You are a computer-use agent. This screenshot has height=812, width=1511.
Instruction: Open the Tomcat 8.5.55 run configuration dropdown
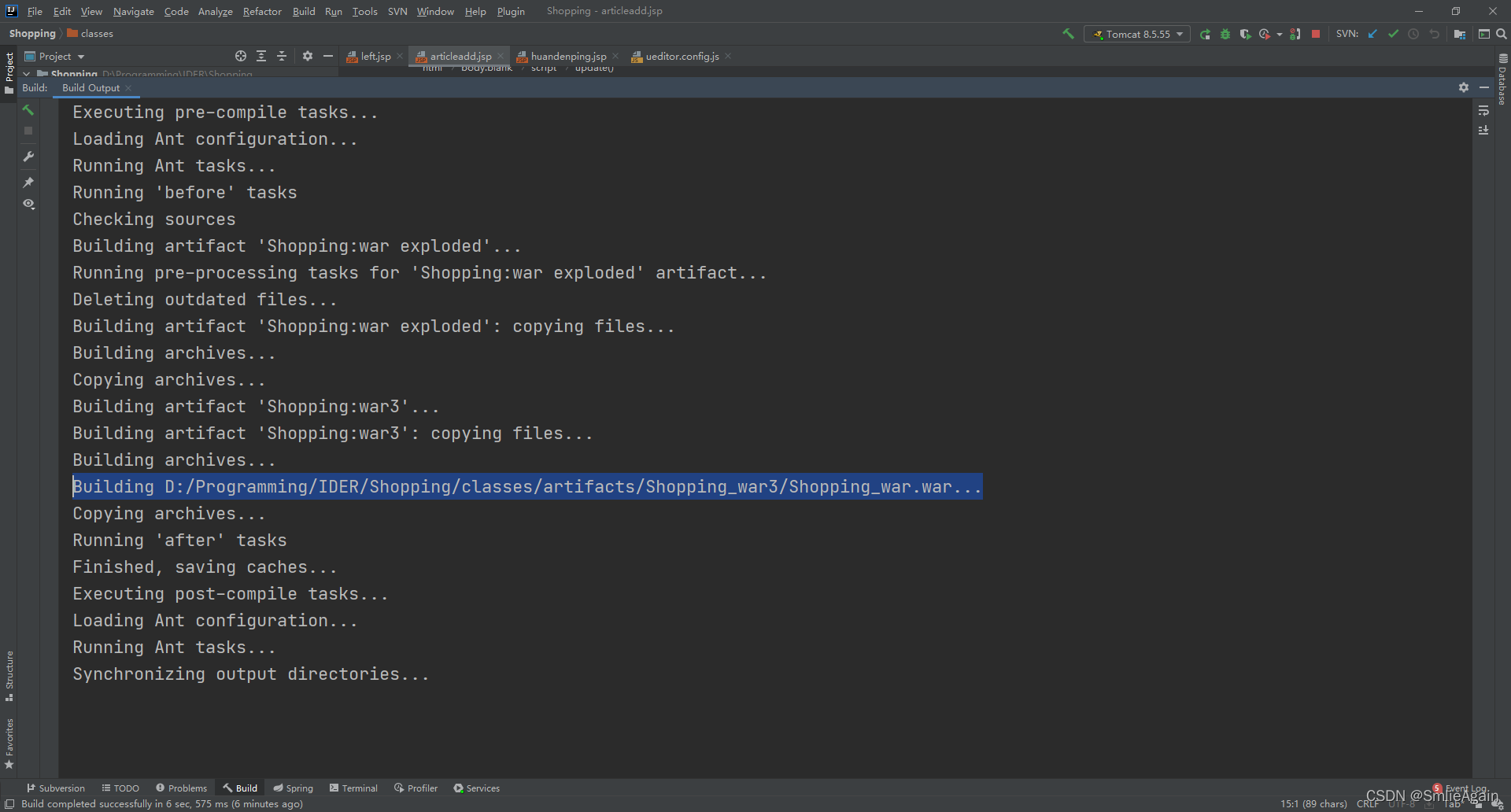click(x=1137, y=34)
